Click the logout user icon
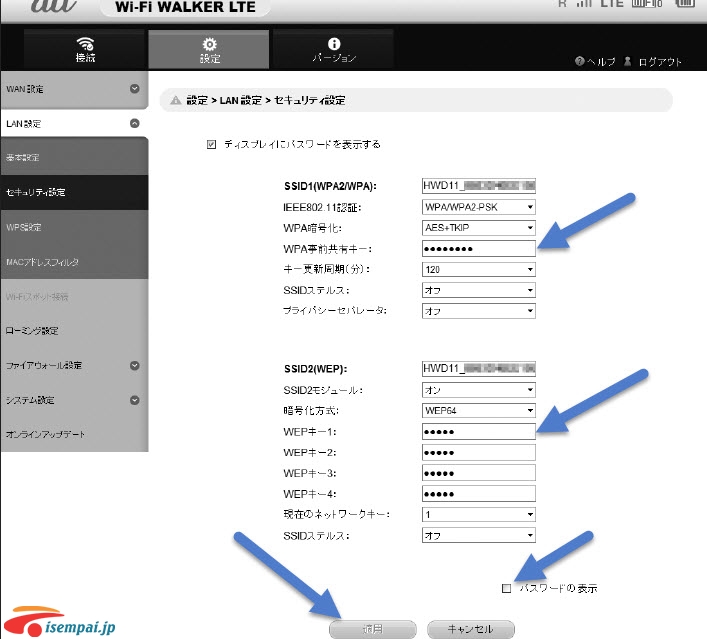 click(627, 61)
